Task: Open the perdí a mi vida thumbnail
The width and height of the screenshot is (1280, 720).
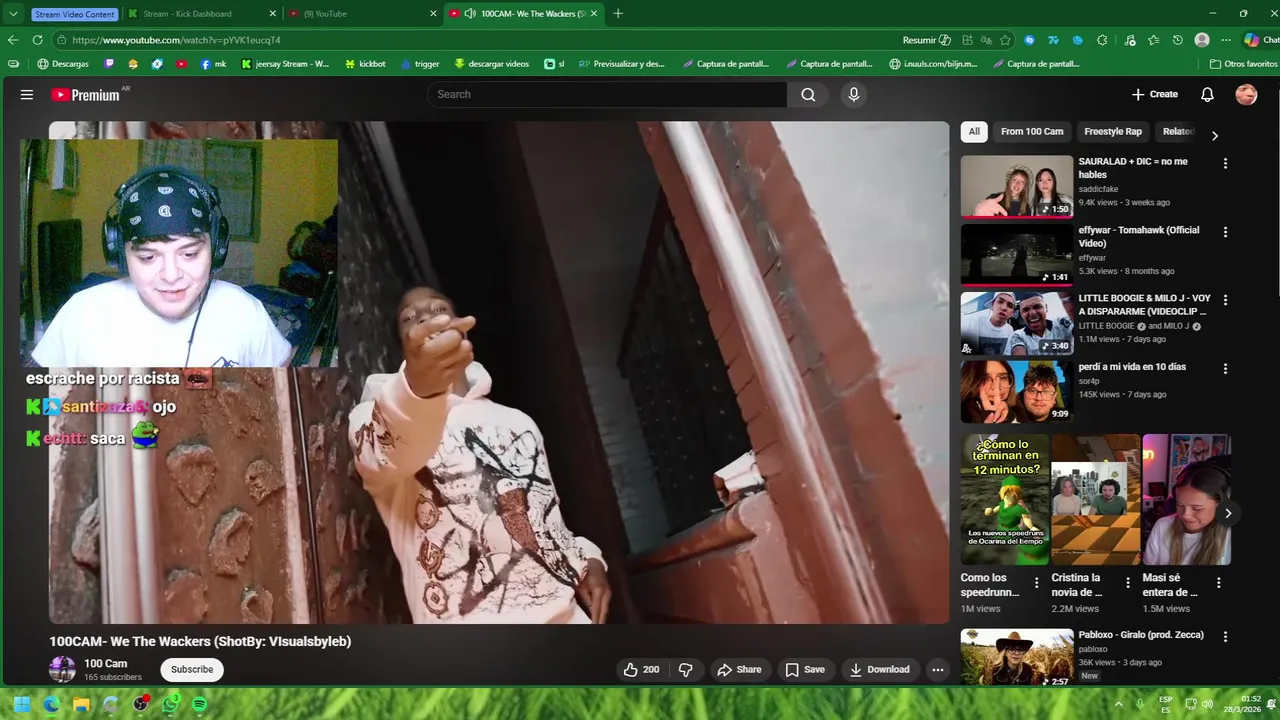Action: [1017, 391]
